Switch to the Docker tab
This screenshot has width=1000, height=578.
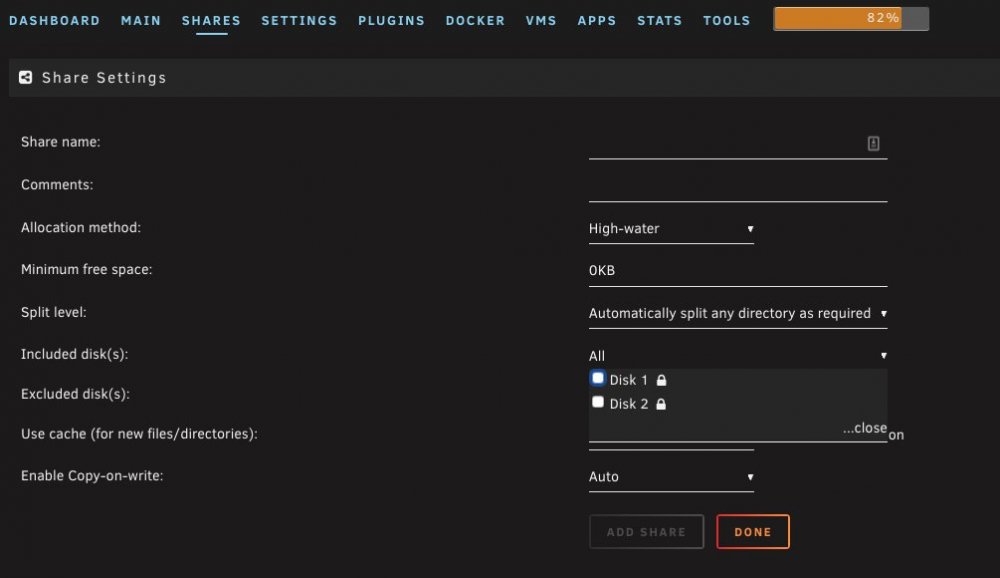point(475,20)
